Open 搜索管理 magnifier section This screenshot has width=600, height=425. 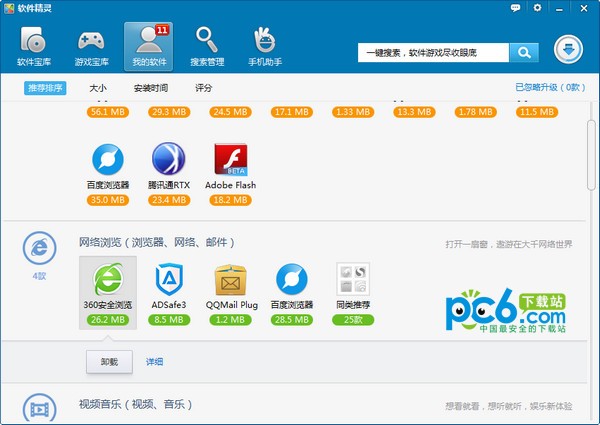207,47
